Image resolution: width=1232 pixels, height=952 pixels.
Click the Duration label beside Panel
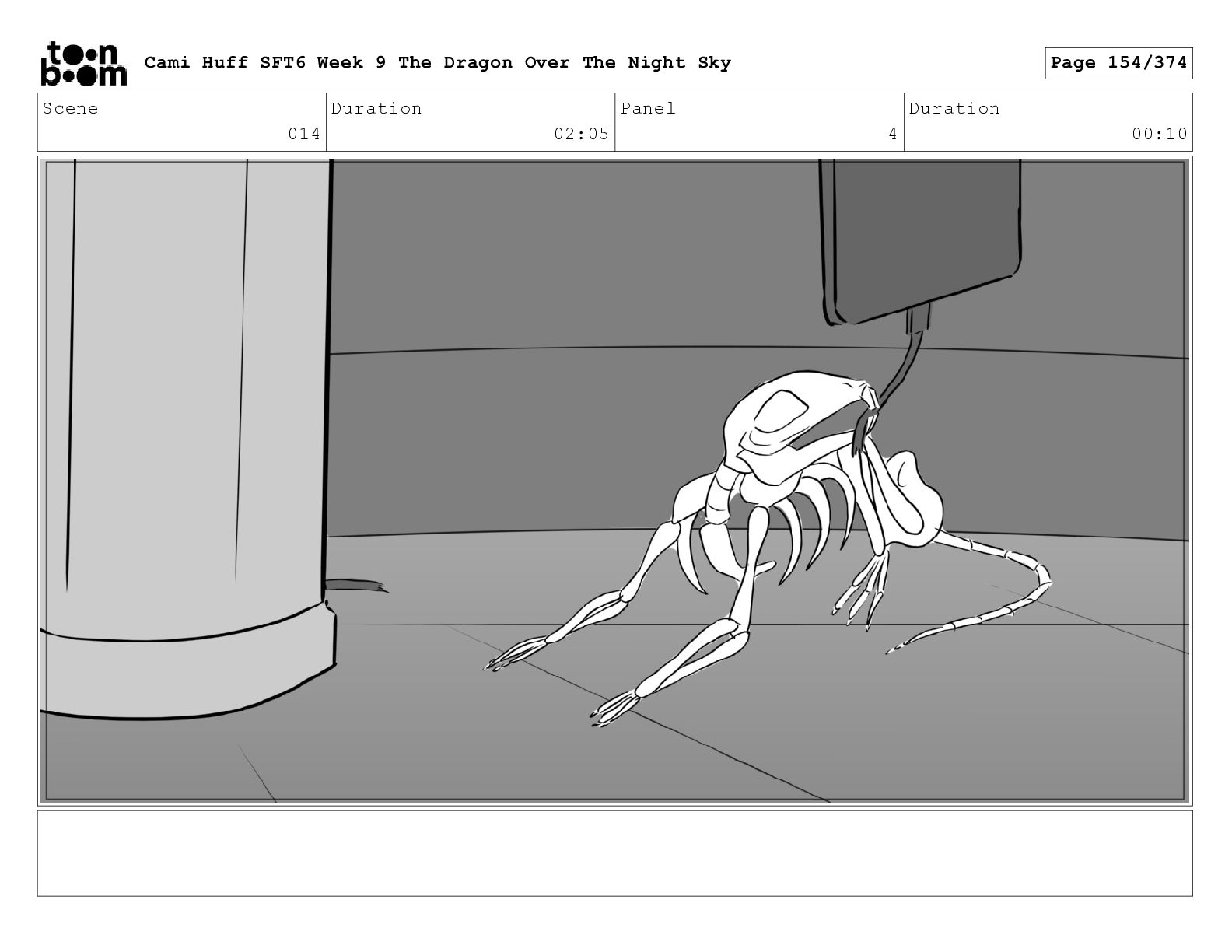tap(954, 108)
